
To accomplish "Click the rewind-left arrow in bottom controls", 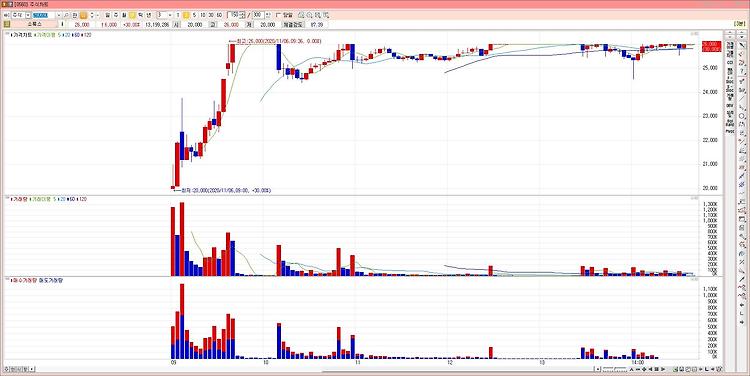I will pyautogui.click(x=651, y=369).
